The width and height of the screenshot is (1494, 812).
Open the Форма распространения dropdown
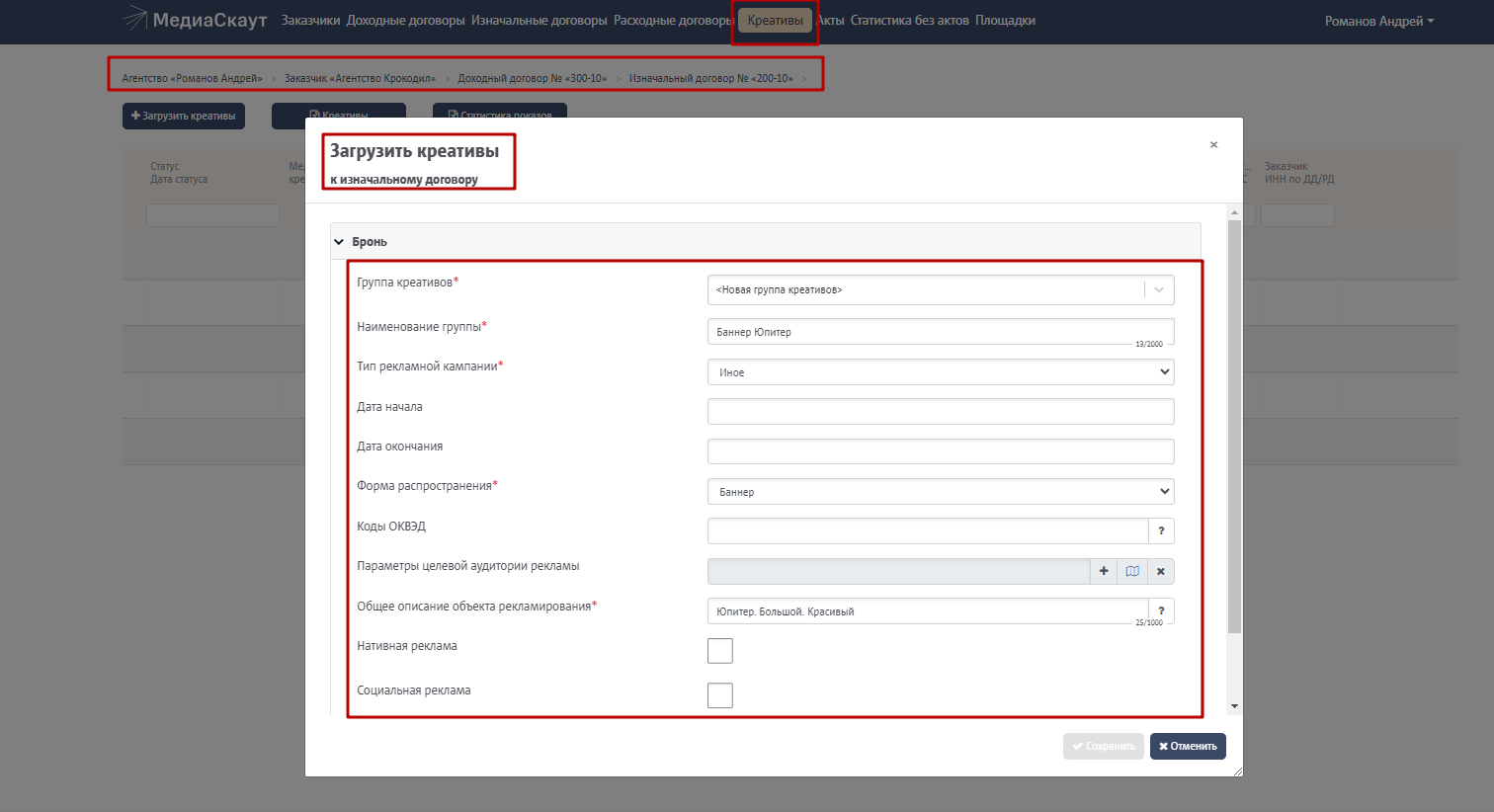pos(941,491)
